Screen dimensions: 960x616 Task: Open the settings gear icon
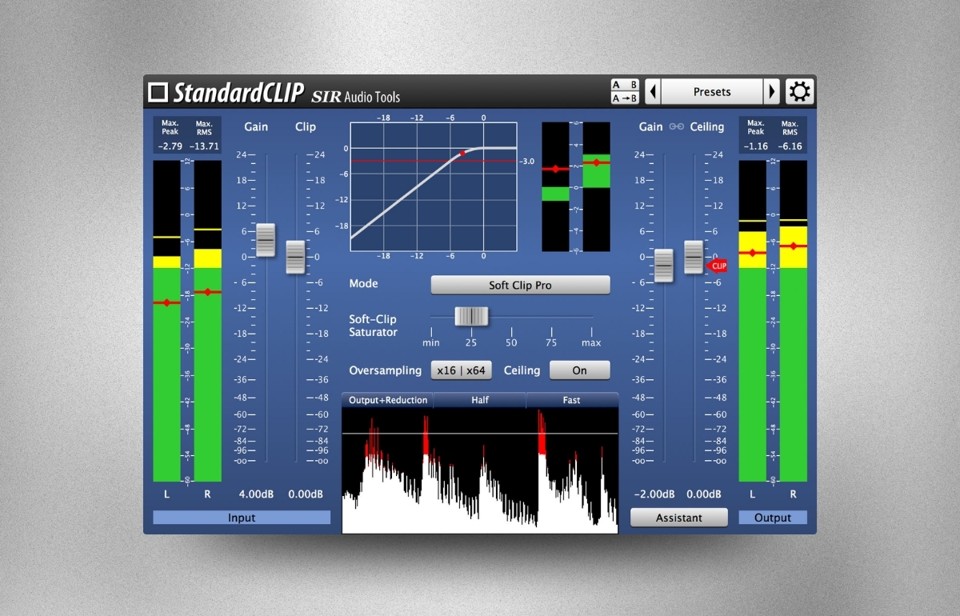[800, 92]
